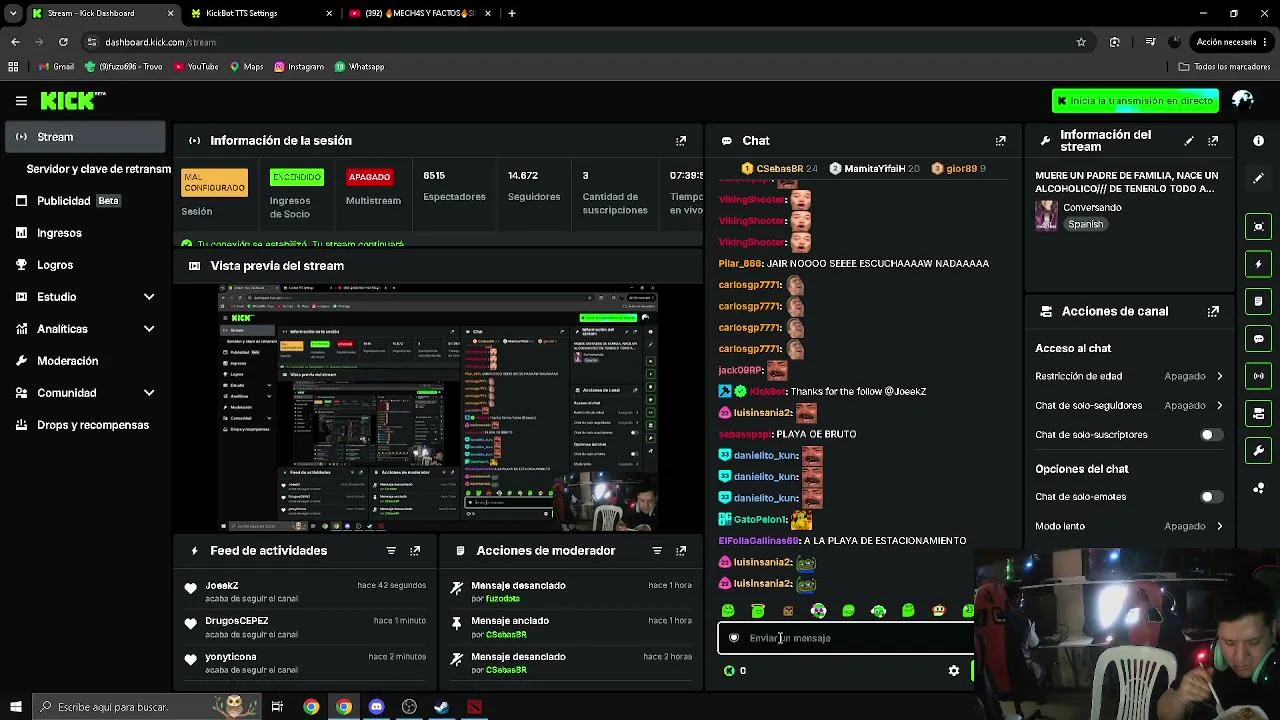Image resolution: width=1280 pixels, height=720 pixels.
Task: Pop out the Feed de actividades panel
Action: point(415,551)
